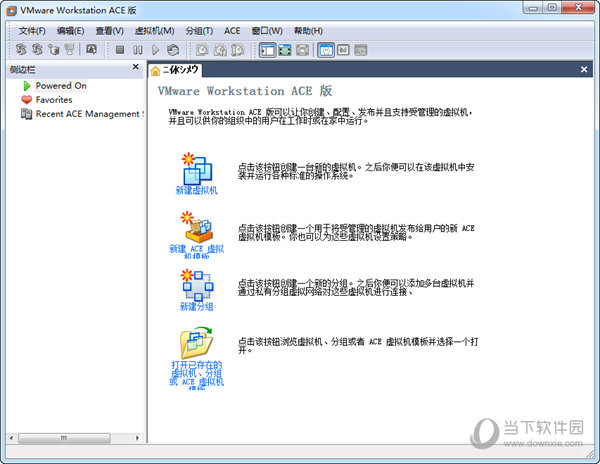600x464 pixels.
Task: Select Favorites in the sidebar
Action: [x=54, y=100]
